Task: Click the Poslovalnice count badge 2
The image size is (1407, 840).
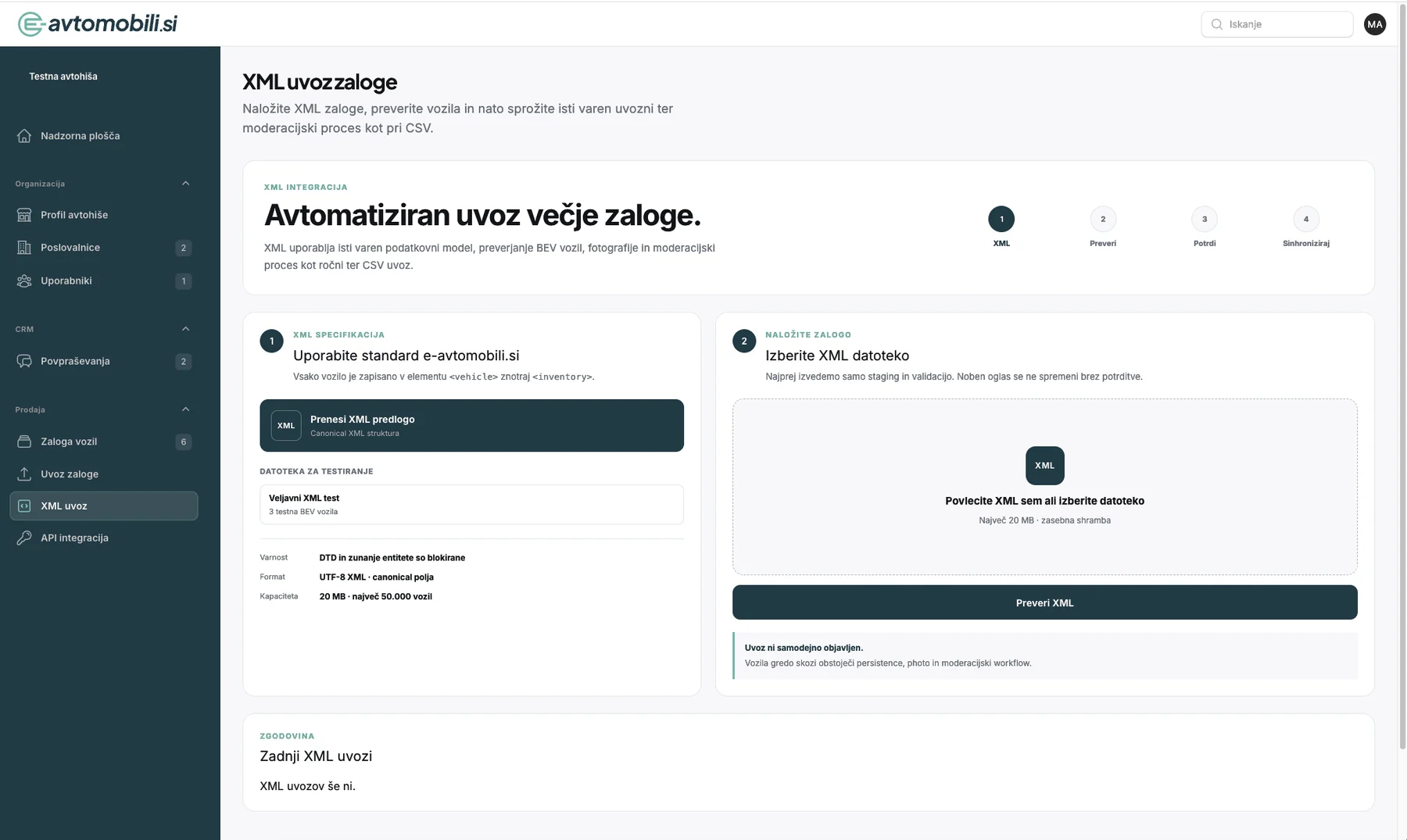Action: [x=184, y=248]
